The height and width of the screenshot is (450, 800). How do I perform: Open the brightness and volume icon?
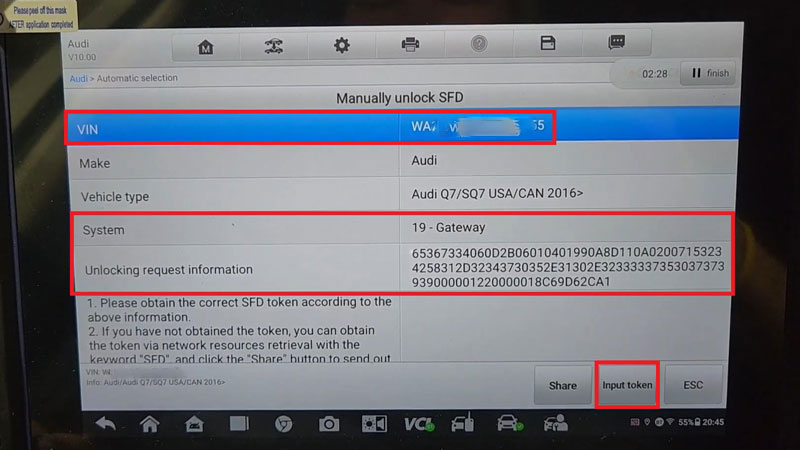pos(374,424)
